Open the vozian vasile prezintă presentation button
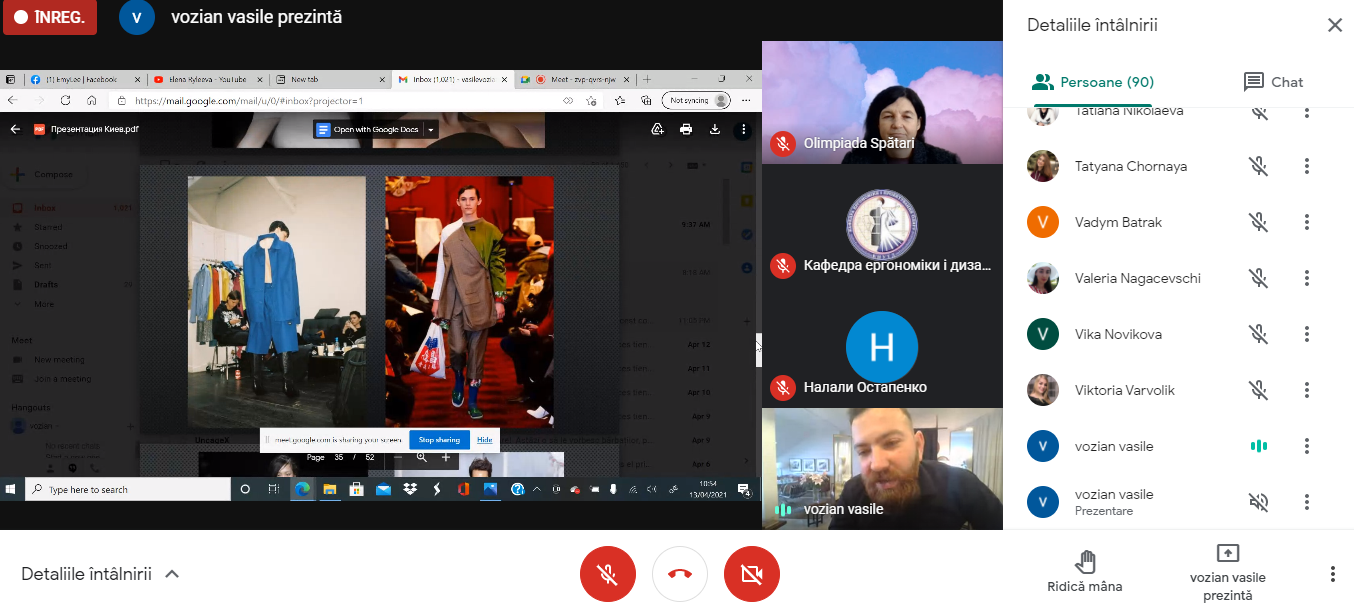1354x613 pixels. click(1227, 571)
